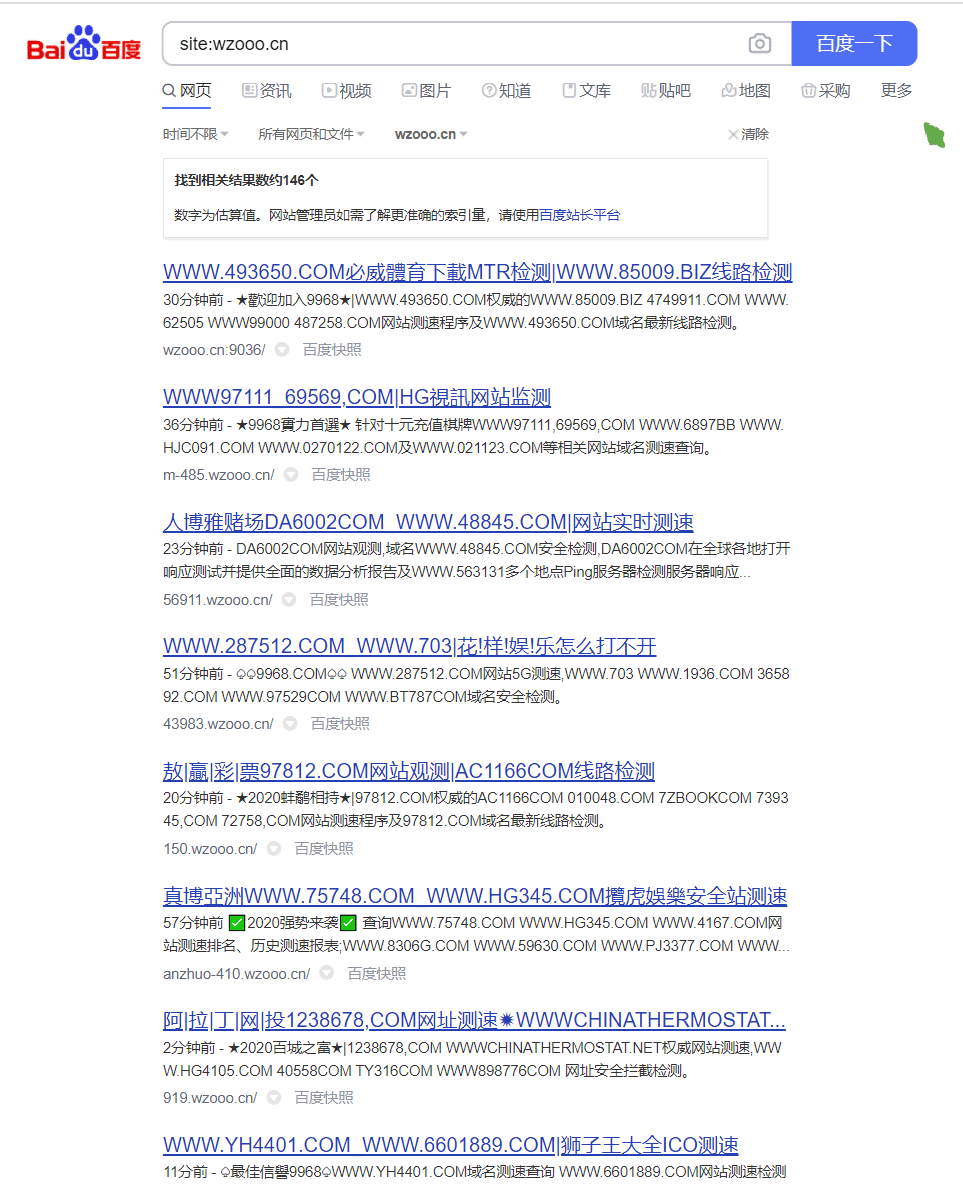
Task: Open the wzooo.cn site filter dropdown
Action: tap(429, 133)
